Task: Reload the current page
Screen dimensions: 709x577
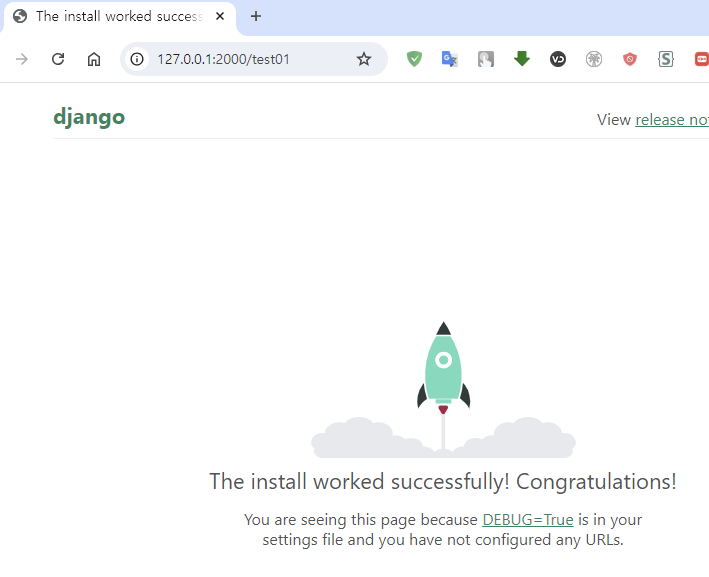Action: click(58, 59)
